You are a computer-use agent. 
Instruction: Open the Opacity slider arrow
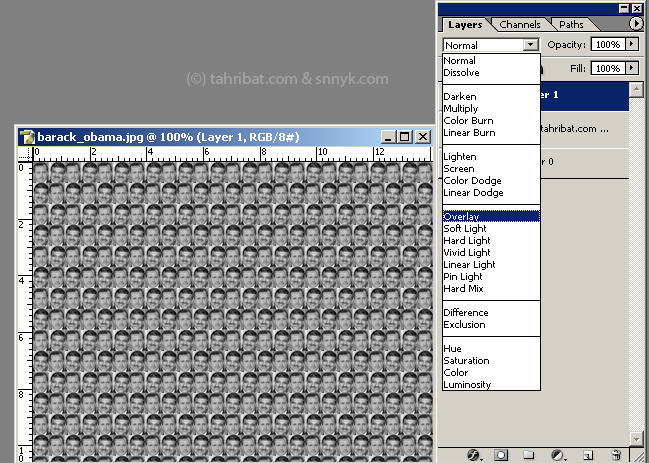(632, 44)
